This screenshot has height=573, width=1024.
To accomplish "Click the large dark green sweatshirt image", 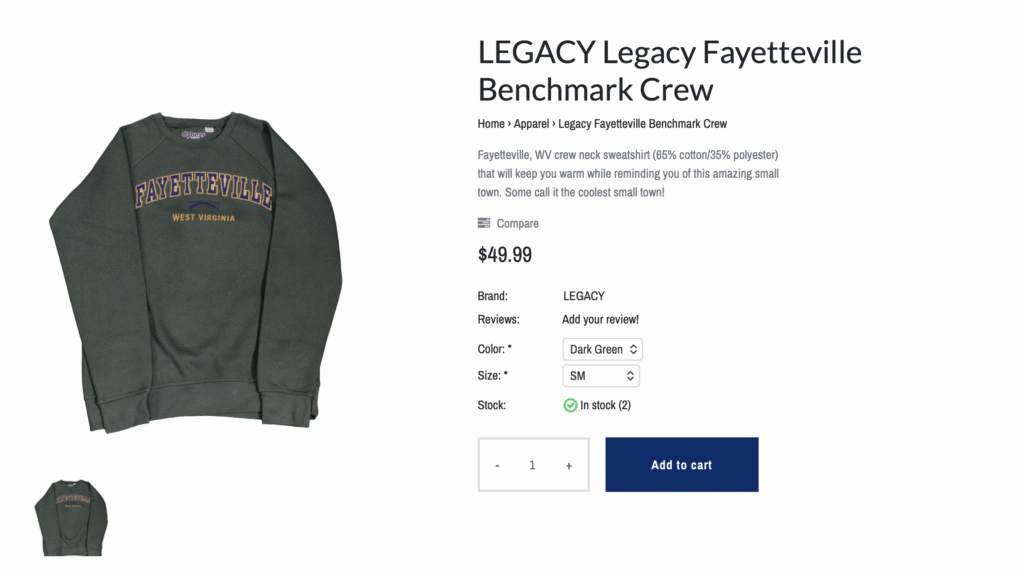I will pos(195,270).
